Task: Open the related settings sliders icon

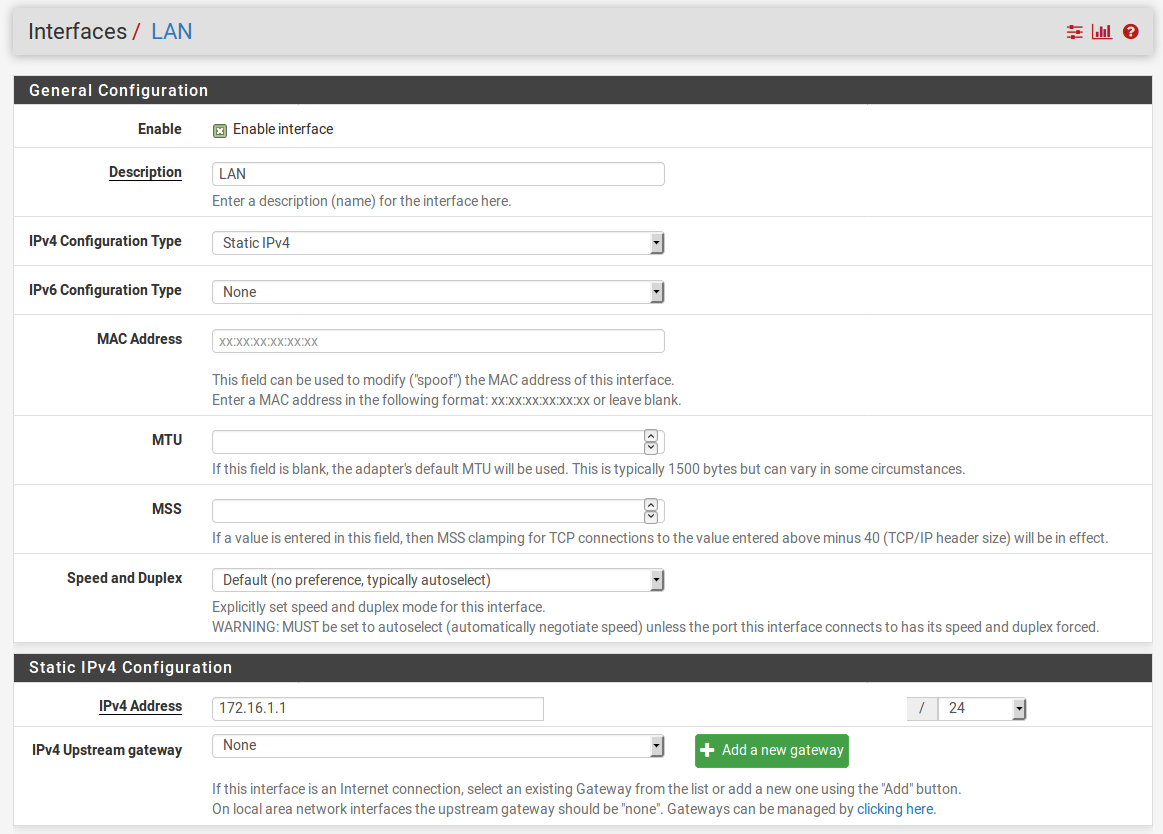Action: coord(1074,32)
